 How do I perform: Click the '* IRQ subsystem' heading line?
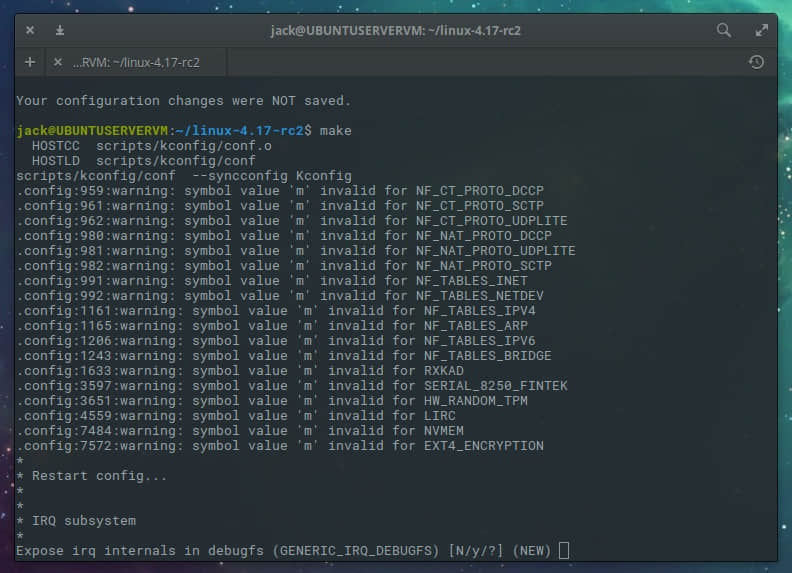pyautogui.click(x=76, y=520)
